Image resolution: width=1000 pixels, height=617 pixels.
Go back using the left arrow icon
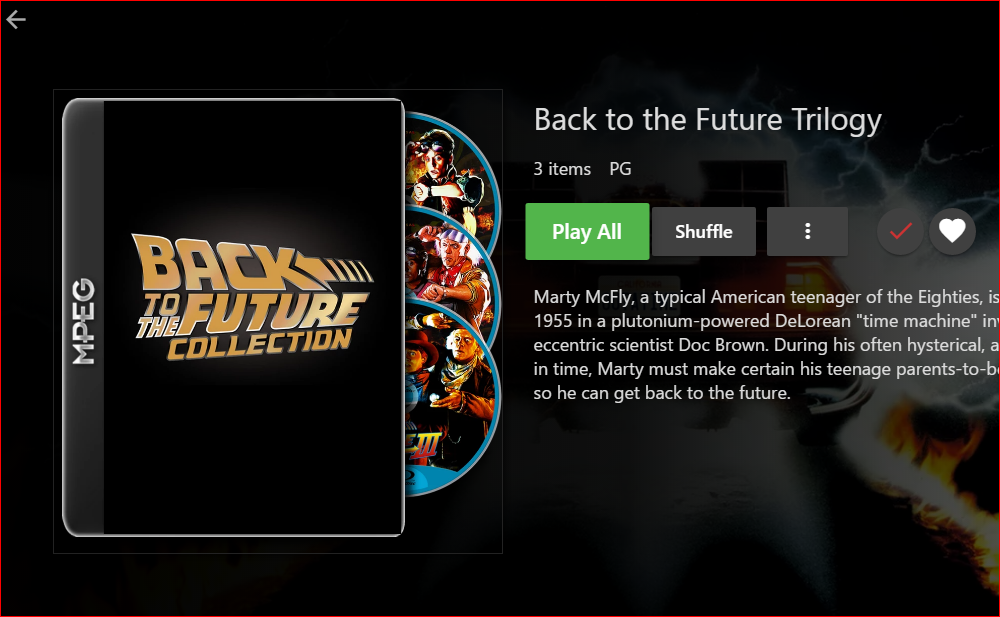click(x=16, y=20)
